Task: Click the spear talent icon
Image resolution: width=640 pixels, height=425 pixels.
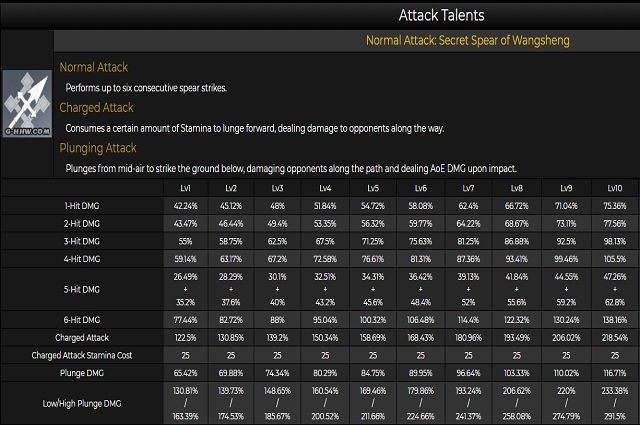Action: (x=27, y=103)
